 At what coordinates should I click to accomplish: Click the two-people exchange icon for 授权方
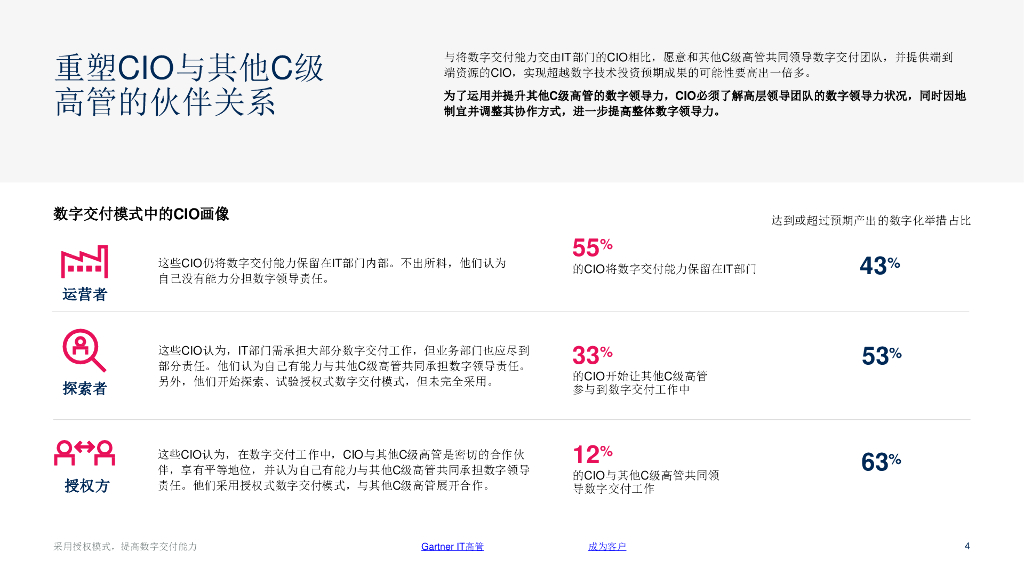point(84,451)
